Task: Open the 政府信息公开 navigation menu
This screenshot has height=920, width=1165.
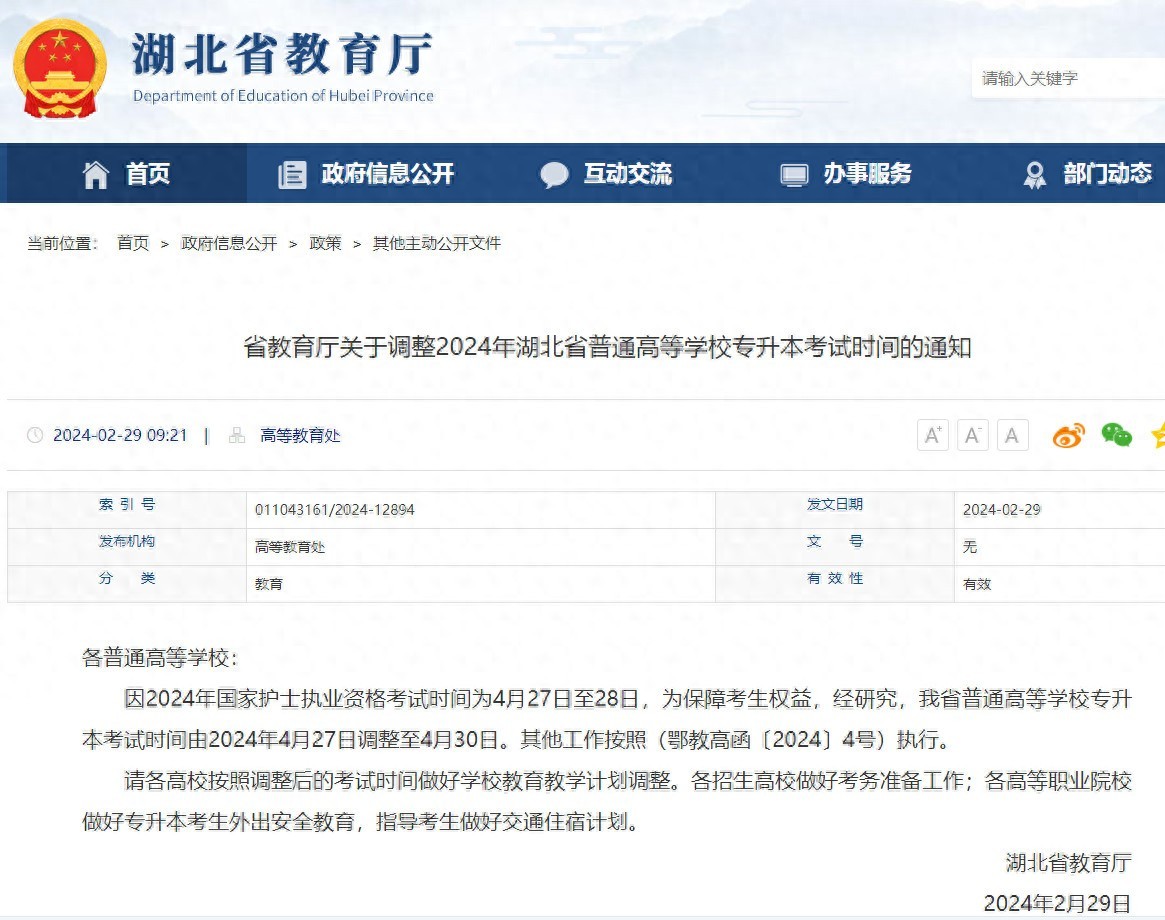Action: [x=388, y=174]
